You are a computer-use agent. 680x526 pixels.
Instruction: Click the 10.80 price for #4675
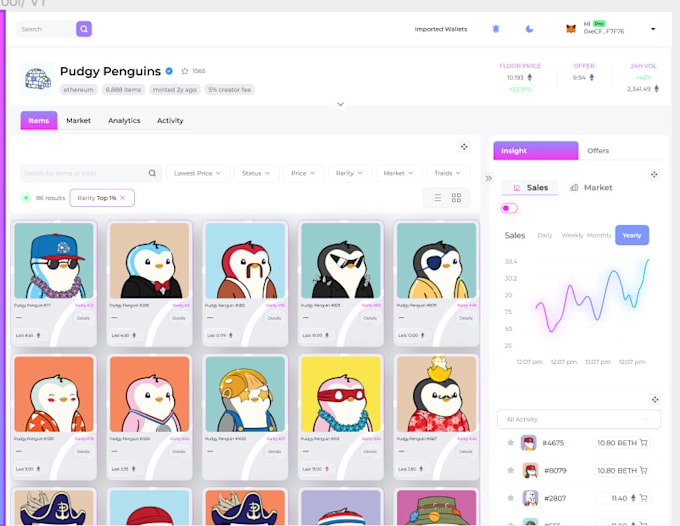pyautogui.click(x=617, y=443)
